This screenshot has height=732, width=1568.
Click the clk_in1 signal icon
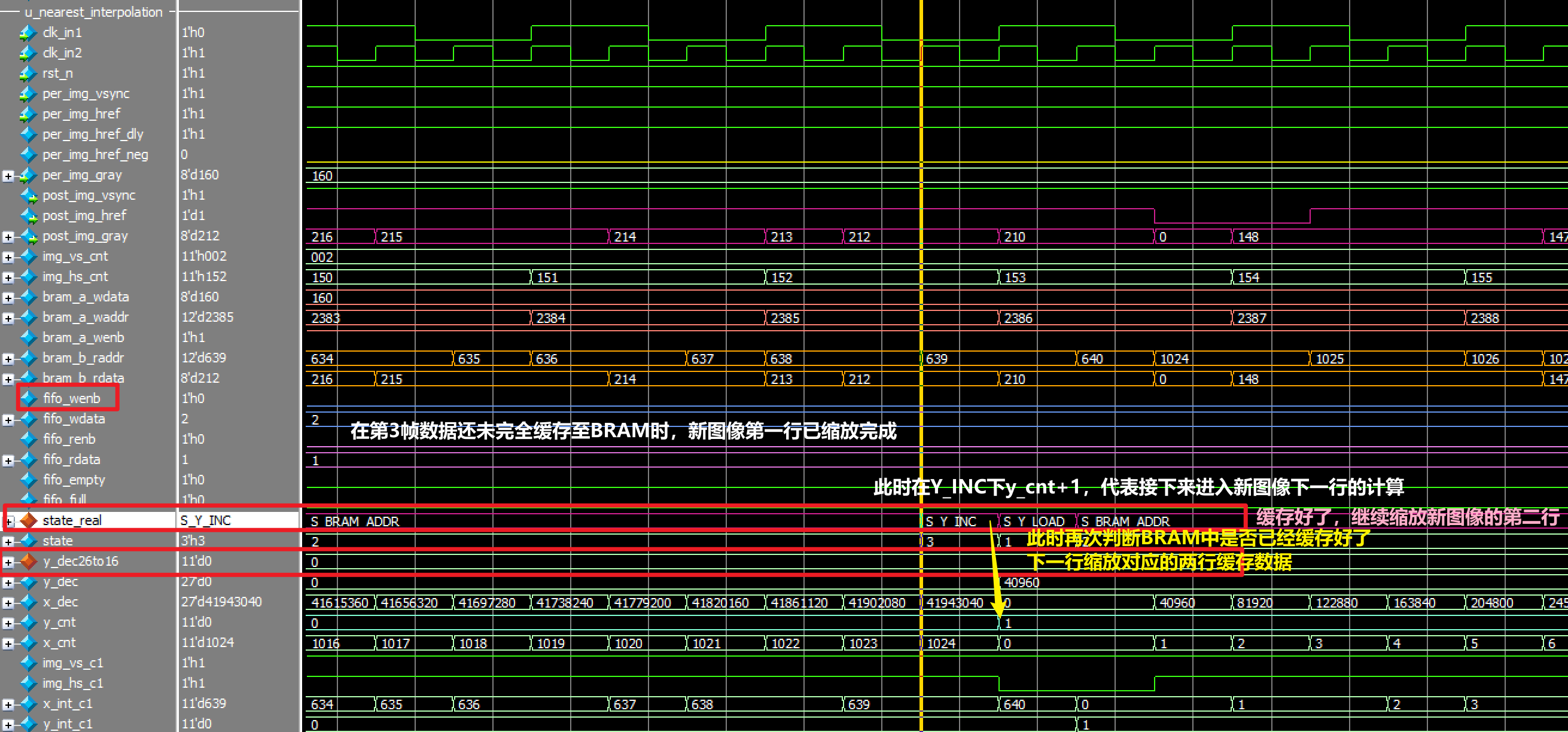(x=28, y=33)
